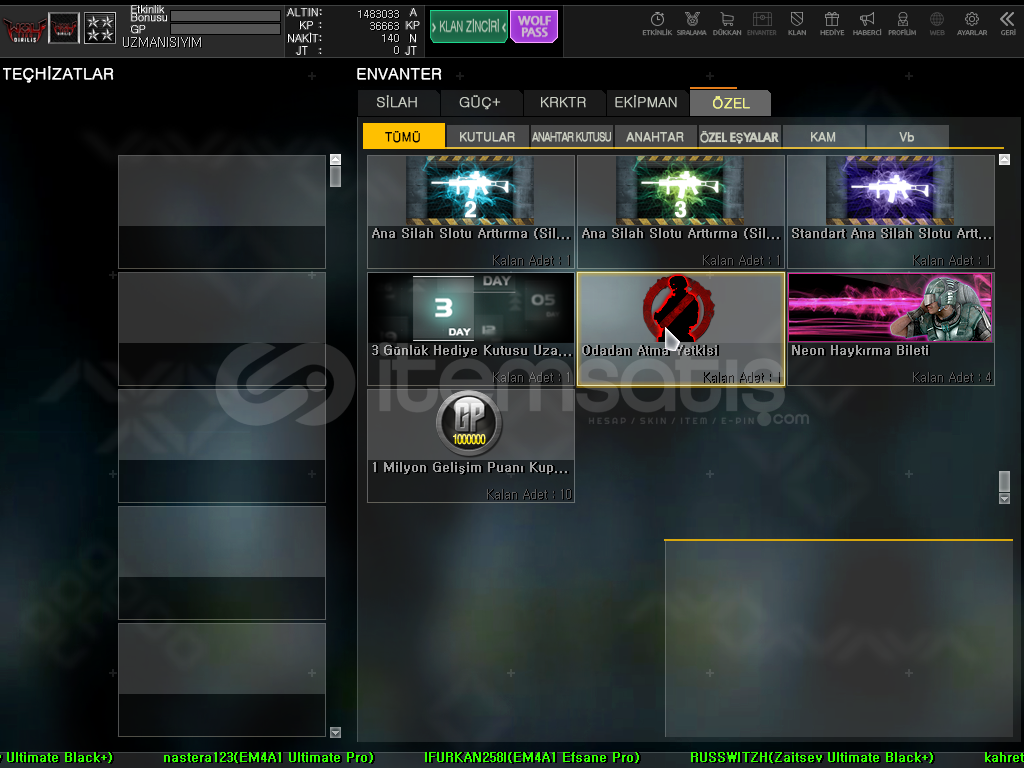
Task: Select 1 Milyon Gelişim Puanı coupon
Action: (470, 445)
